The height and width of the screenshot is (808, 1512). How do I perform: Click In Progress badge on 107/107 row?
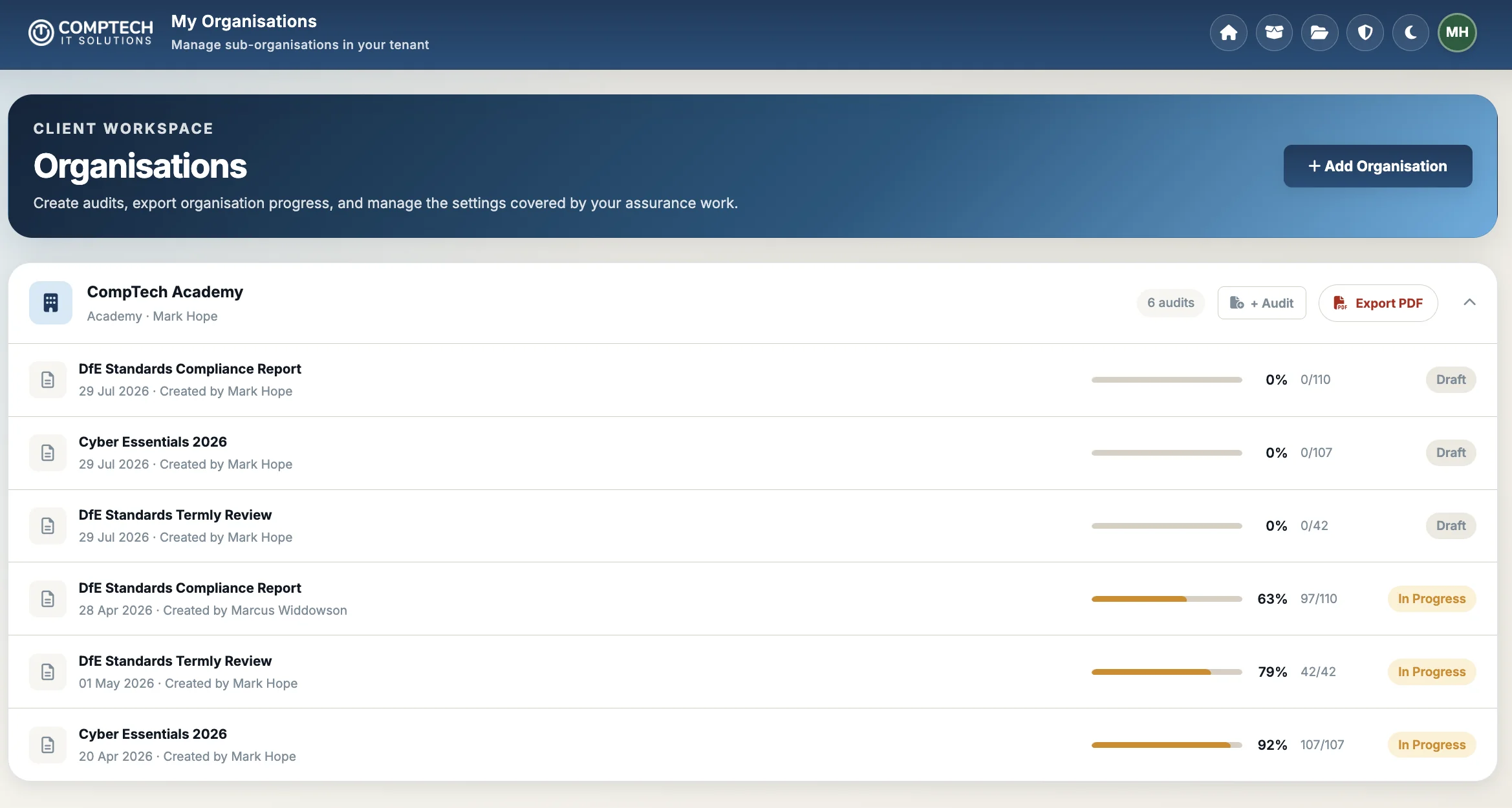1432,745
